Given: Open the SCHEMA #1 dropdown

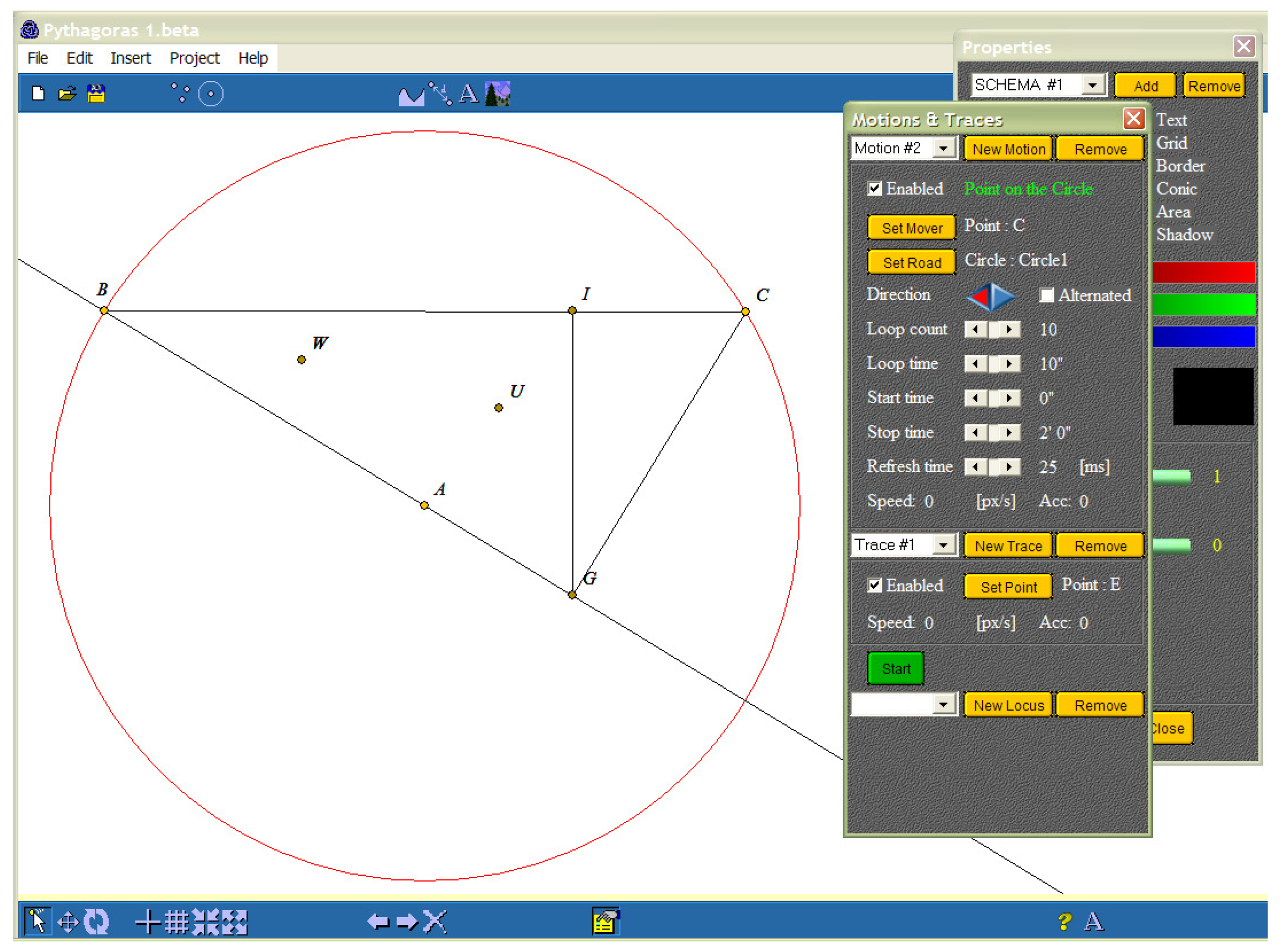Looking at the screenshot, I should pyautogui.click(x=1092, y=86).
